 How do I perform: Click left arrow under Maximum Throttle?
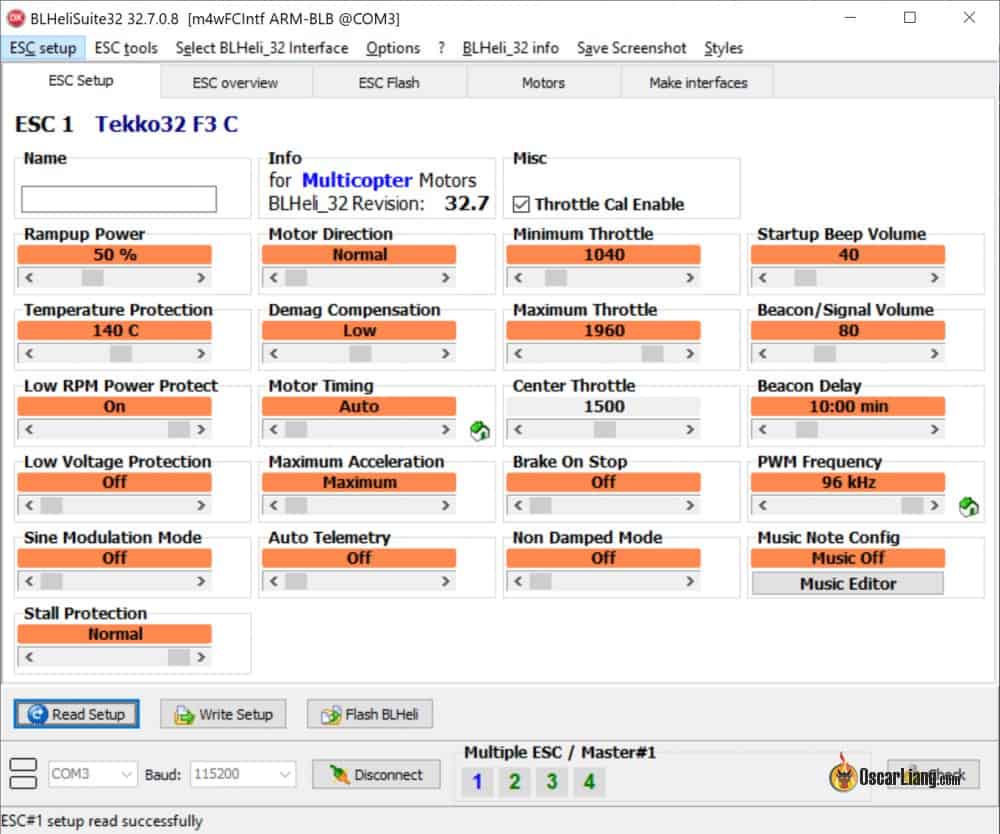click(x=518, y=353)
